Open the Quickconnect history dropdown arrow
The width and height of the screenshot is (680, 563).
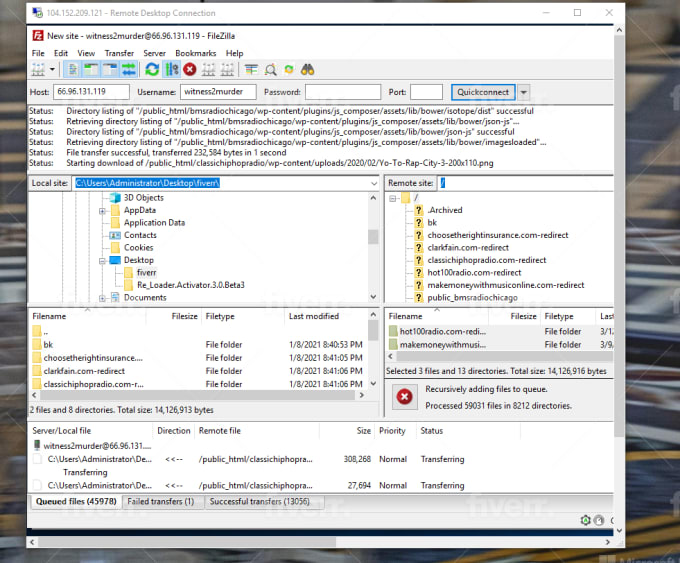523,92
